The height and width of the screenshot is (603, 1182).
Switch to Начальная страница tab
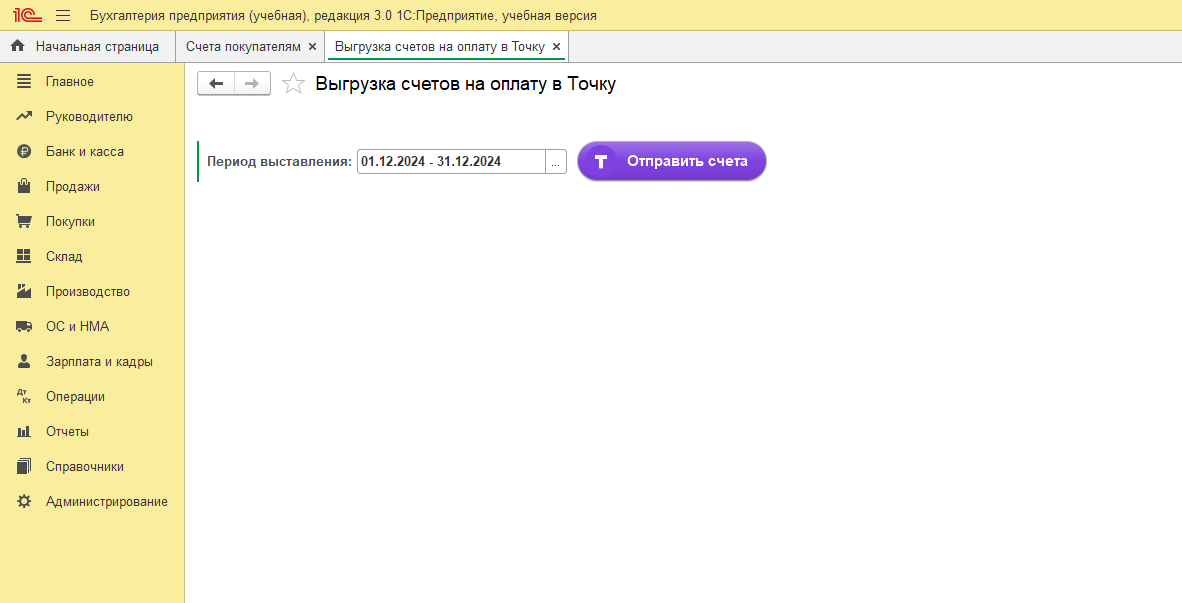(96, 46)
